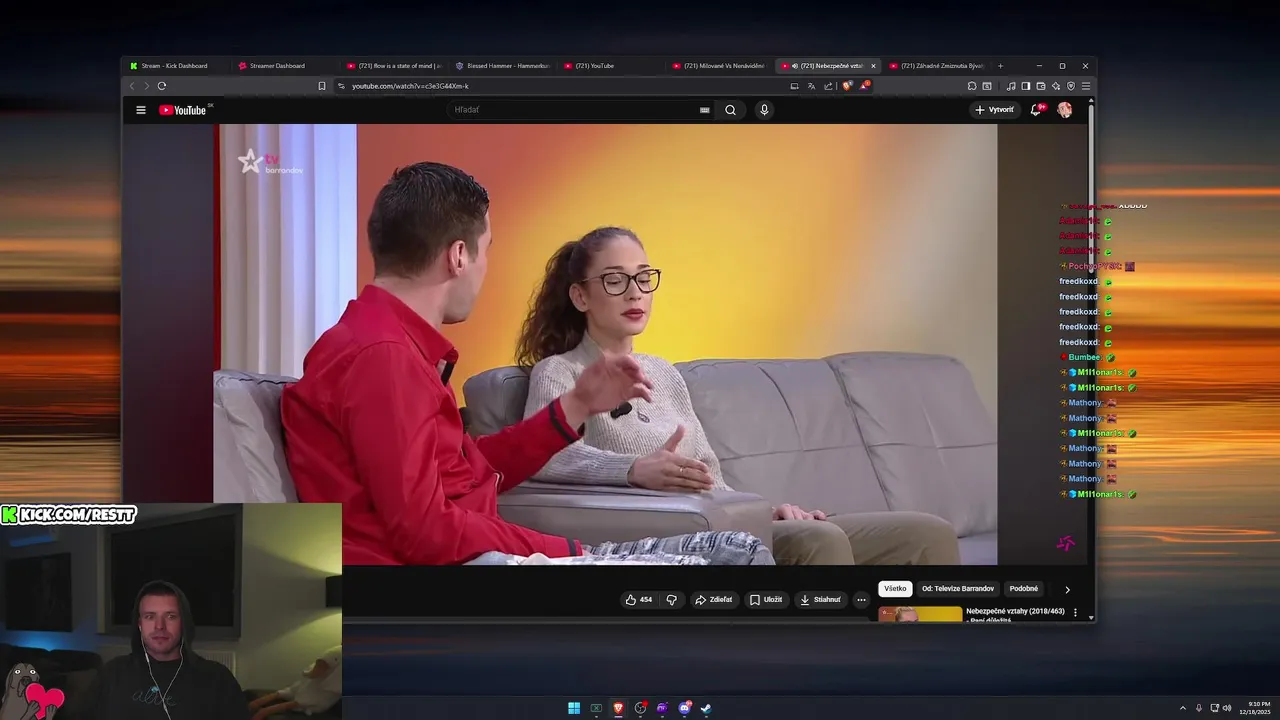Image resolution: width=1280 pixels, height=720 pixels.
Task: Click the magnifier search button
Action: click(x=730, y=110)
